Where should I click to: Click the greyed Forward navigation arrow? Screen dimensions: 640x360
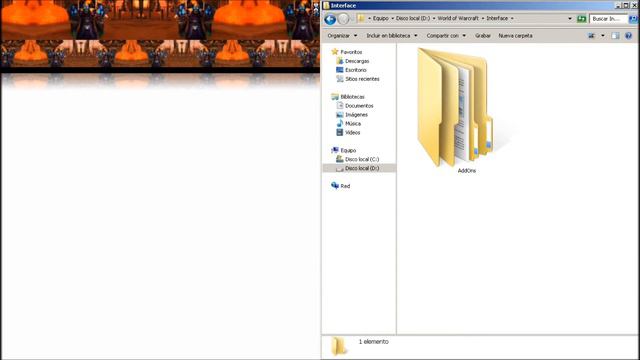click(x=344, y=19)
